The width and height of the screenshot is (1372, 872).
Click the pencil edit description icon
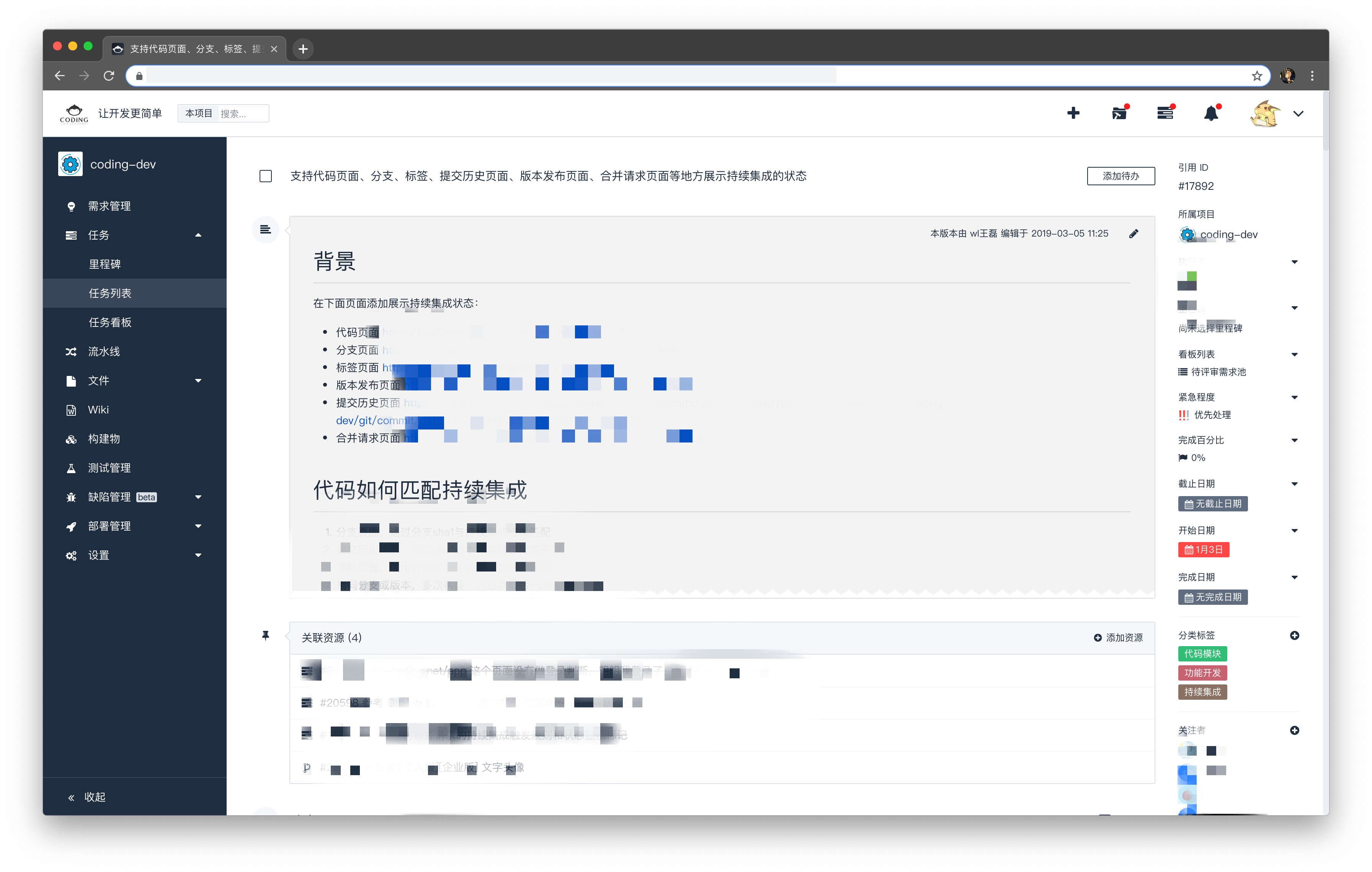point(1133,234)
